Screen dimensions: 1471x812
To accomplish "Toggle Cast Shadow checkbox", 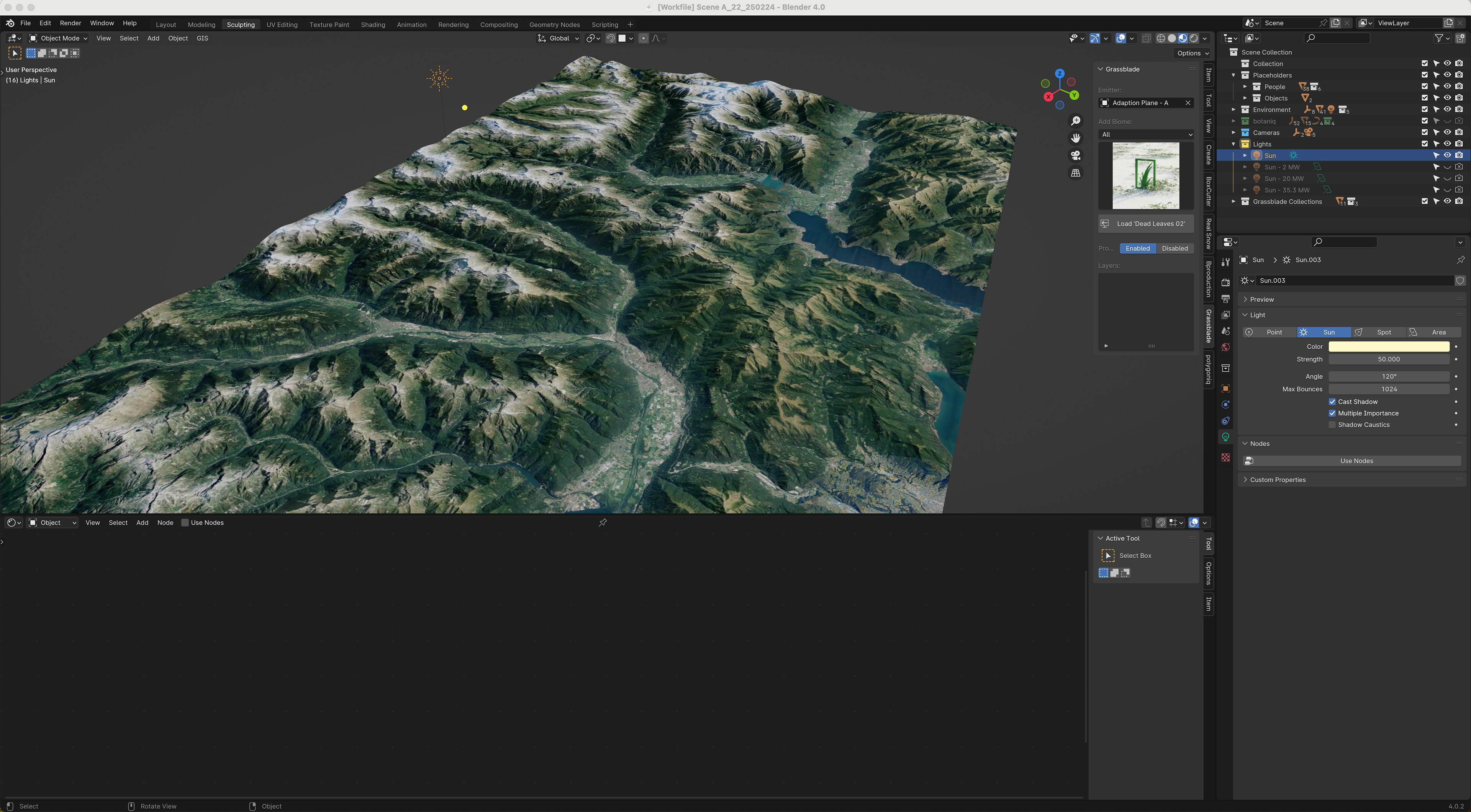I will pos(1332,402).
